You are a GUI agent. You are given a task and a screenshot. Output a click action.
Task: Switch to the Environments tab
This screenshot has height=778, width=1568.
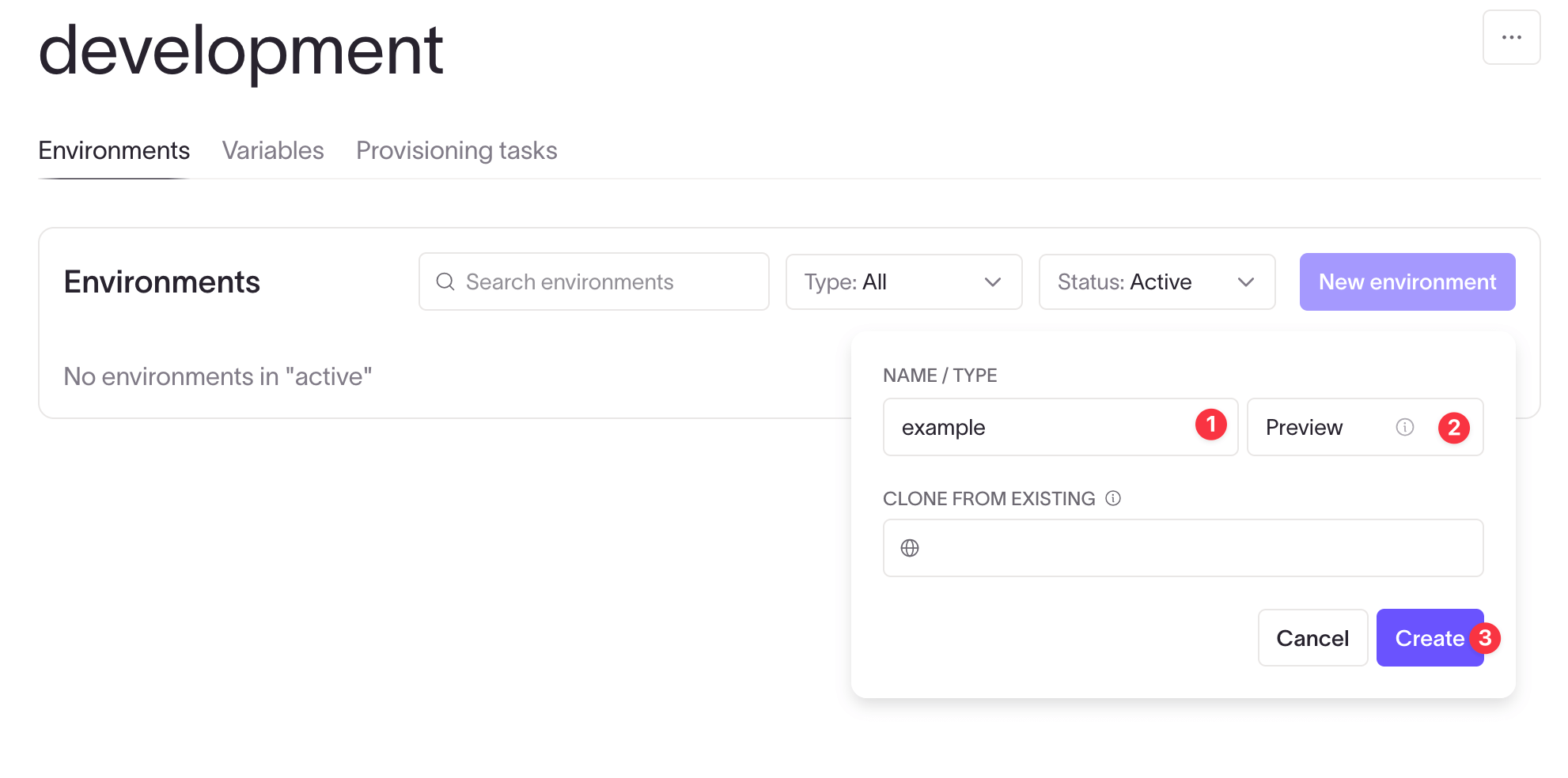point(114,150)
